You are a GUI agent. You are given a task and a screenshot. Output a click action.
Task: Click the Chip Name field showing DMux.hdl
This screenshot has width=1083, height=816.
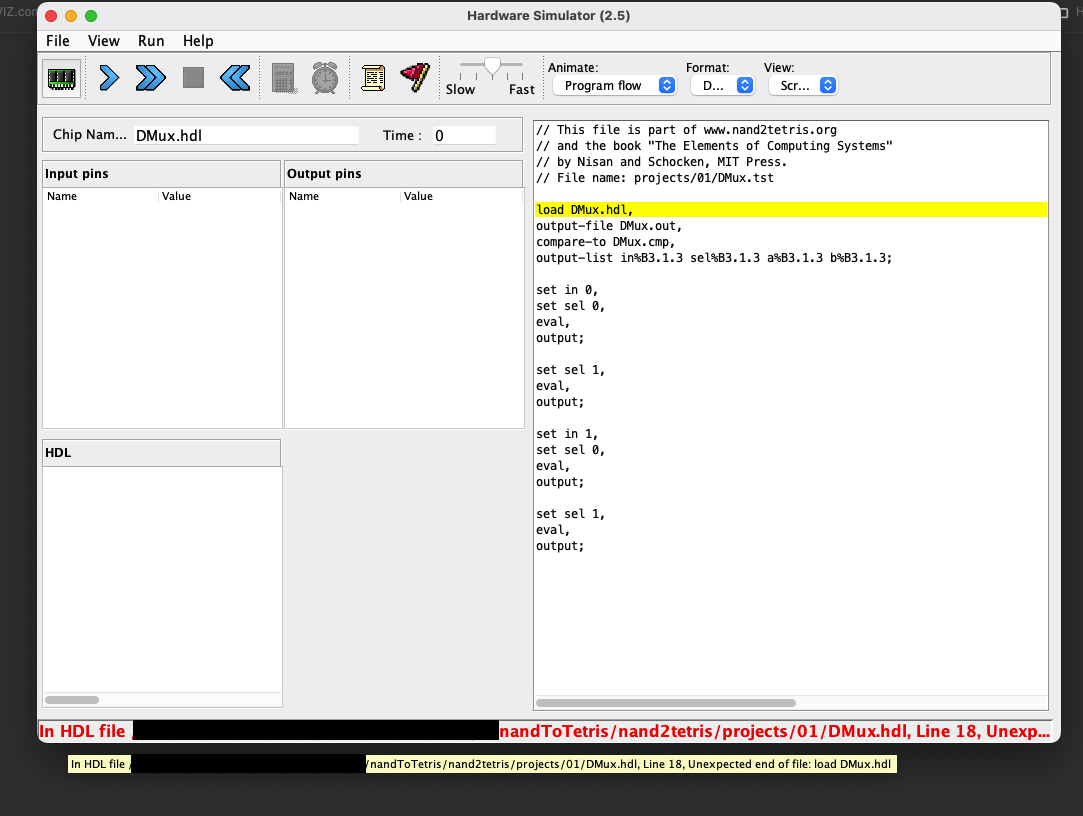(x=245, y=135)
